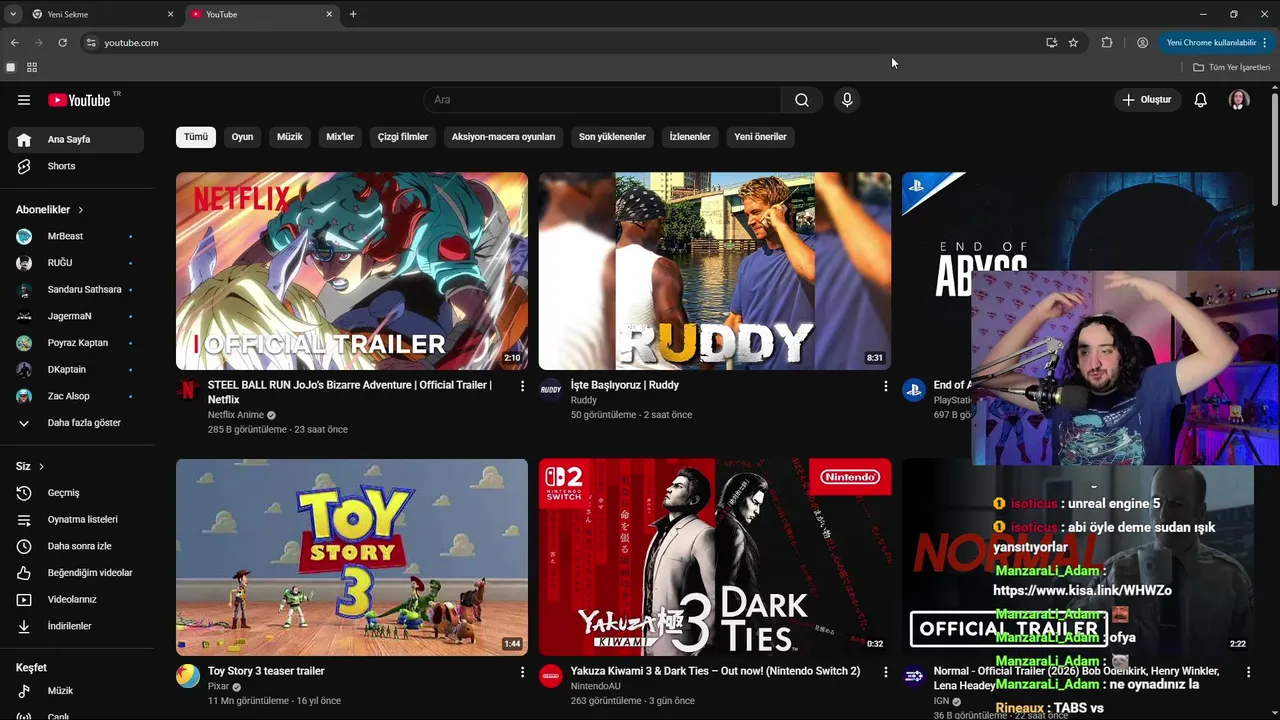Open Tüm Yer İşaretleri bookmarks folder

click(x=1231, y=67)
